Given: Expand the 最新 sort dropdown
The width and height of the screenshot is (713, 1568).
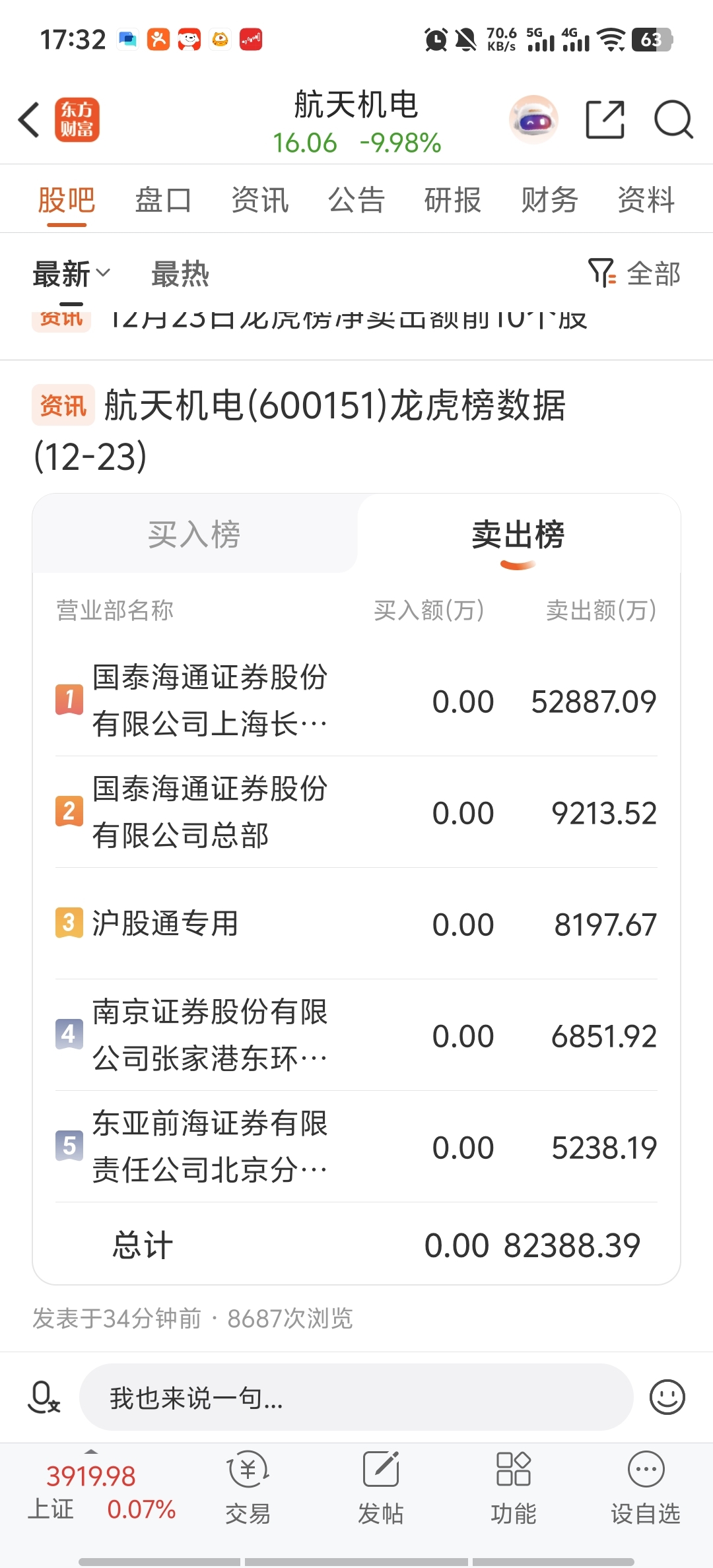Looking at the screenshot, I should click(x=71, y=274).
